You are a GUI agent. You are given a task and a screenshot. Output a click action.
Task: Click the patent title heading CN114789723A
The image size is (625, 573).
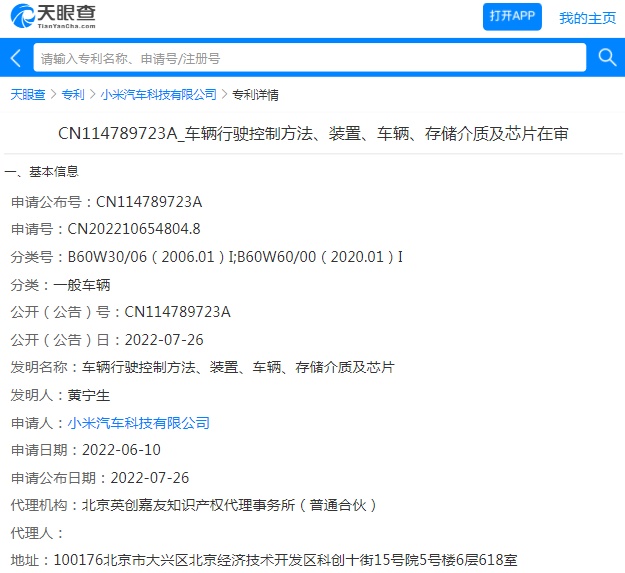coord(313,133)
